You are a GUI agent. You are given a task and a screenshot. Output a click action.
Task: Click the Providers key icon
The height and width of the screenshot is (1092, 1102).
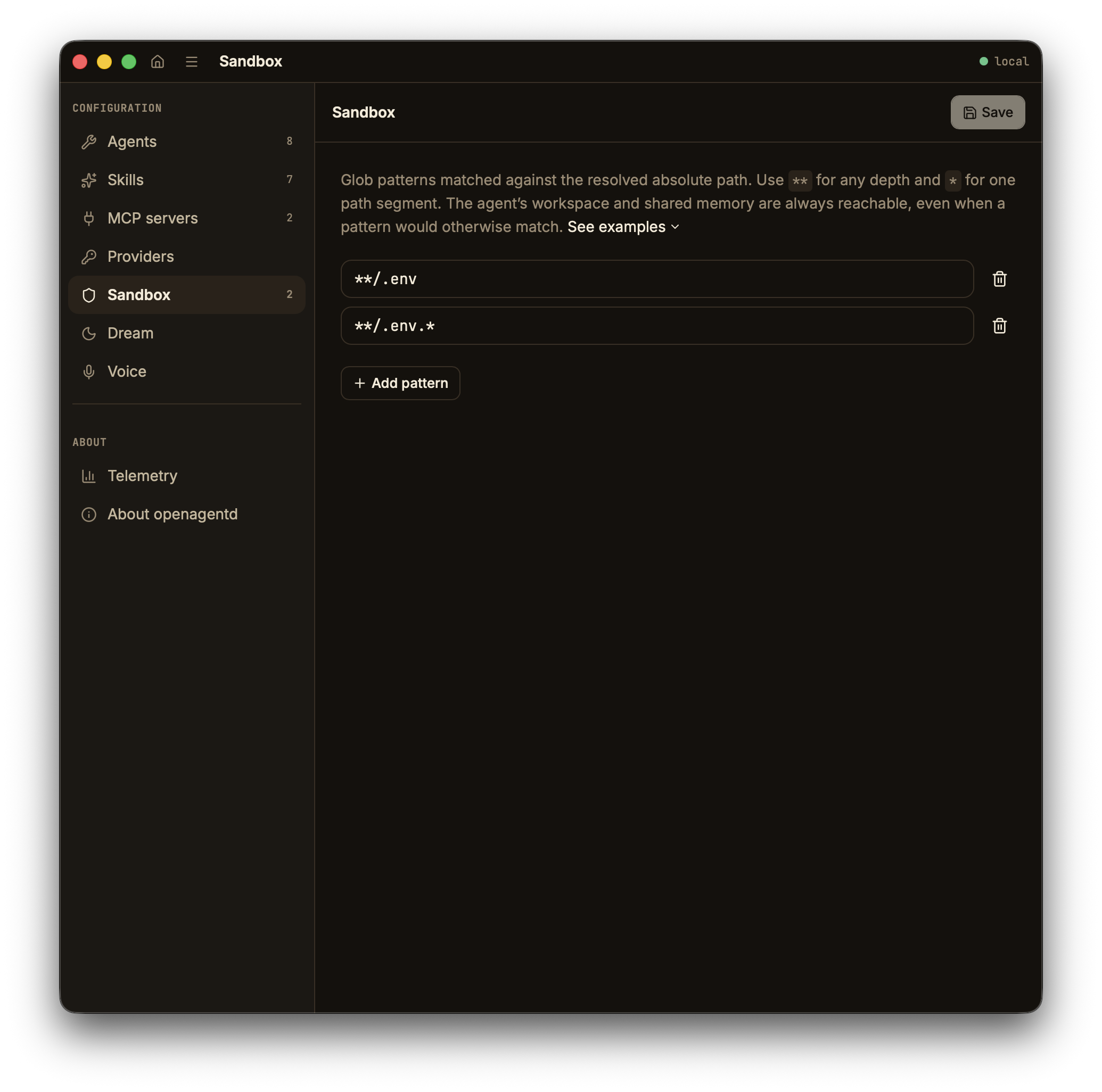click(89, 257)
